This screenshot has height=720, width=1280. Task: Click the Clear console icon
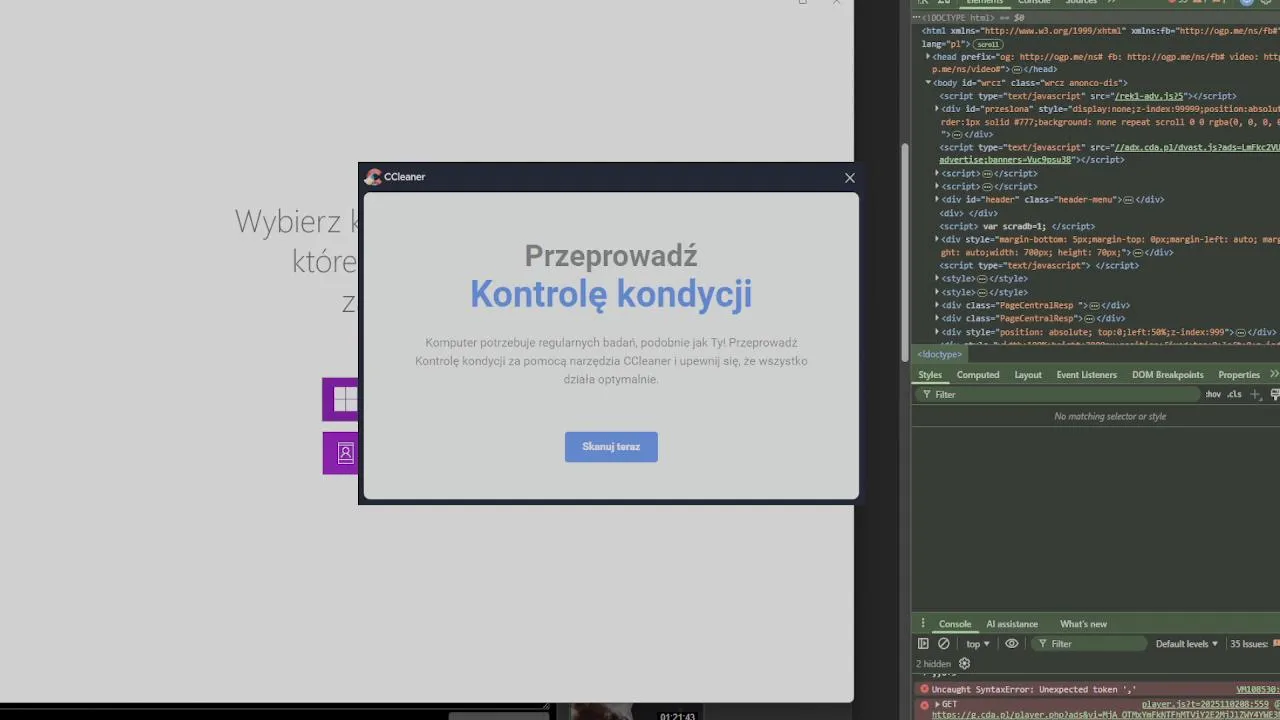[943, 644]
